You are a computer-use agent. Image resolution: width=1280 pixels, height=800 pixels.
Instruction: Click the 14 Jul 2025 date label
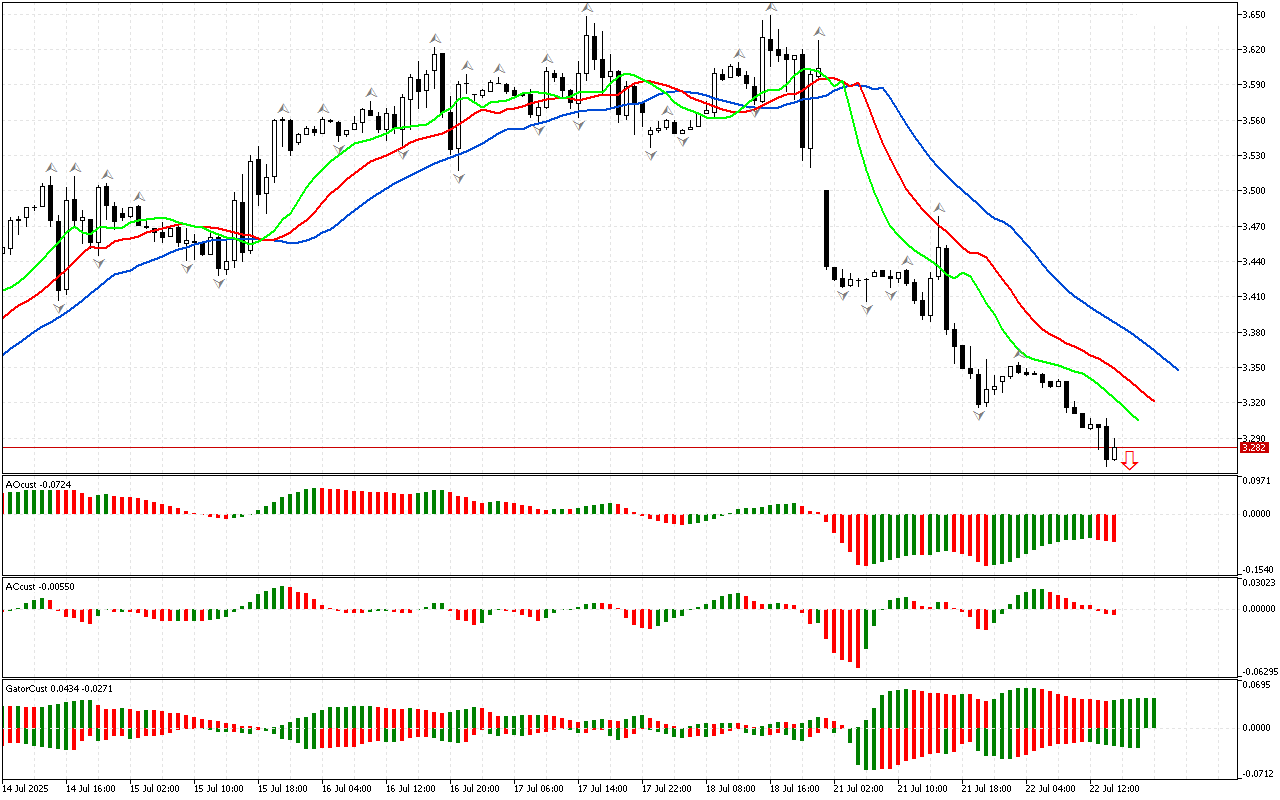(27, 788)
